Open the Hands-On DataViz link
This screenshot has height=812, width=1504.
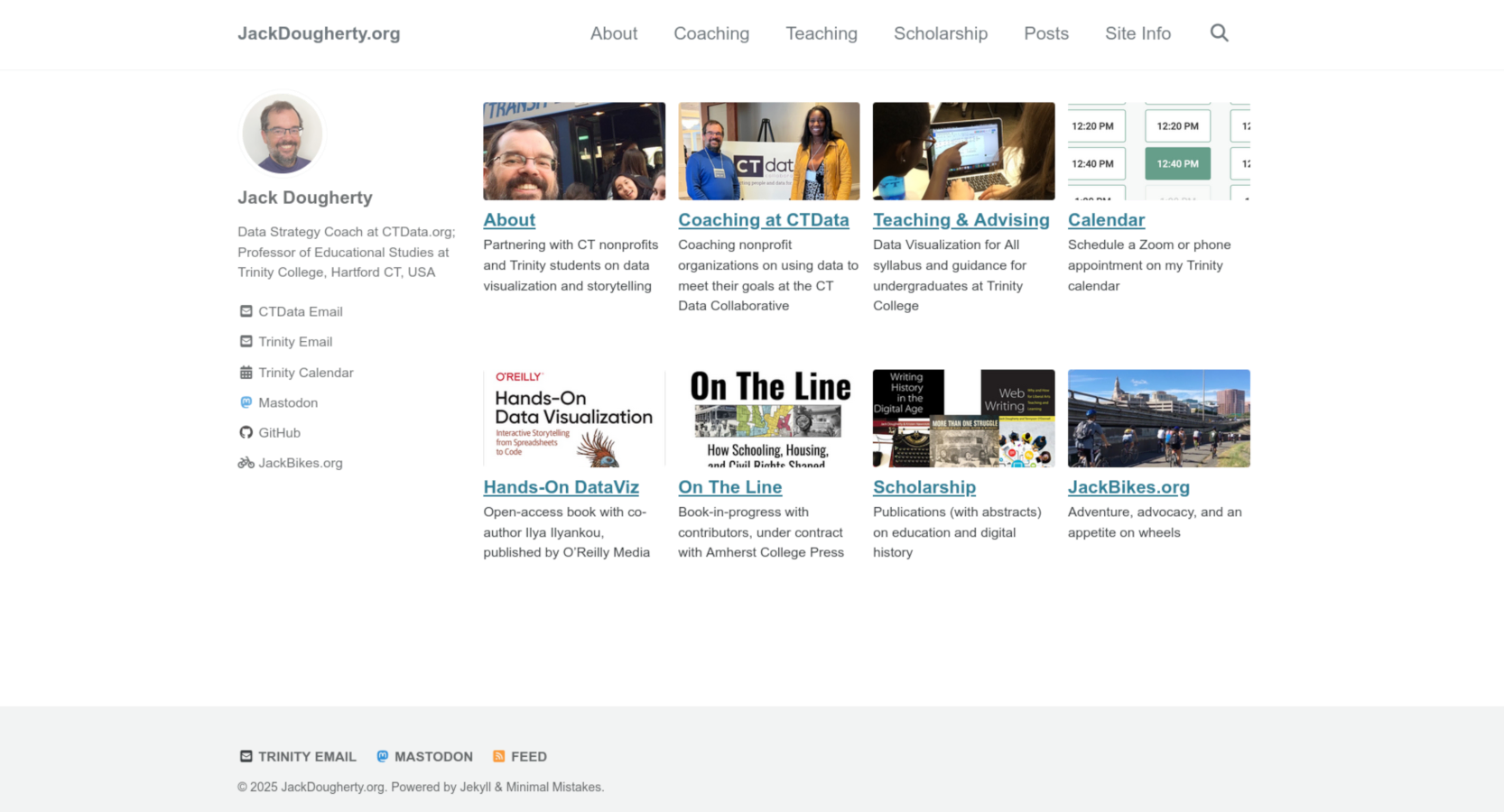point(561,486)
